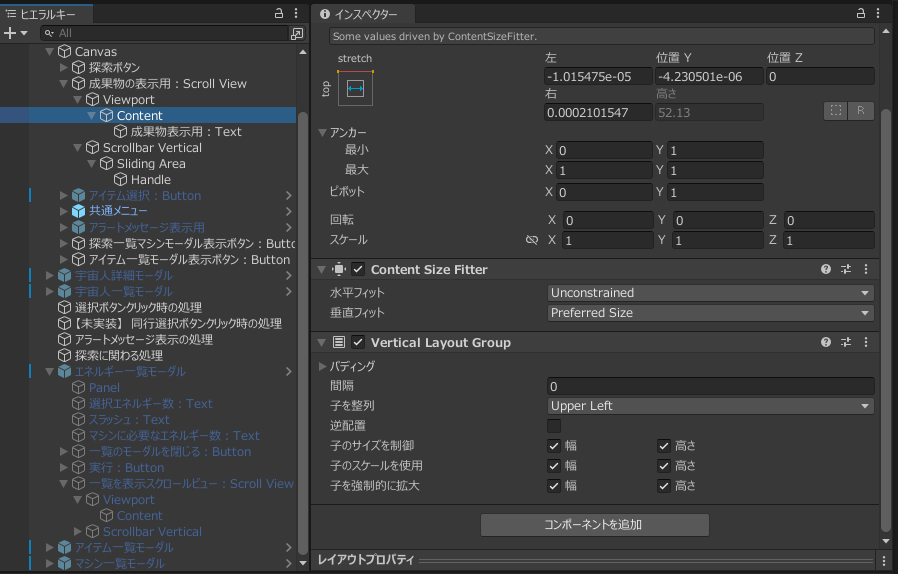Expand the 探索ボタン tree node
Viewport: 898px width, 574px height.
pos(64,68)
